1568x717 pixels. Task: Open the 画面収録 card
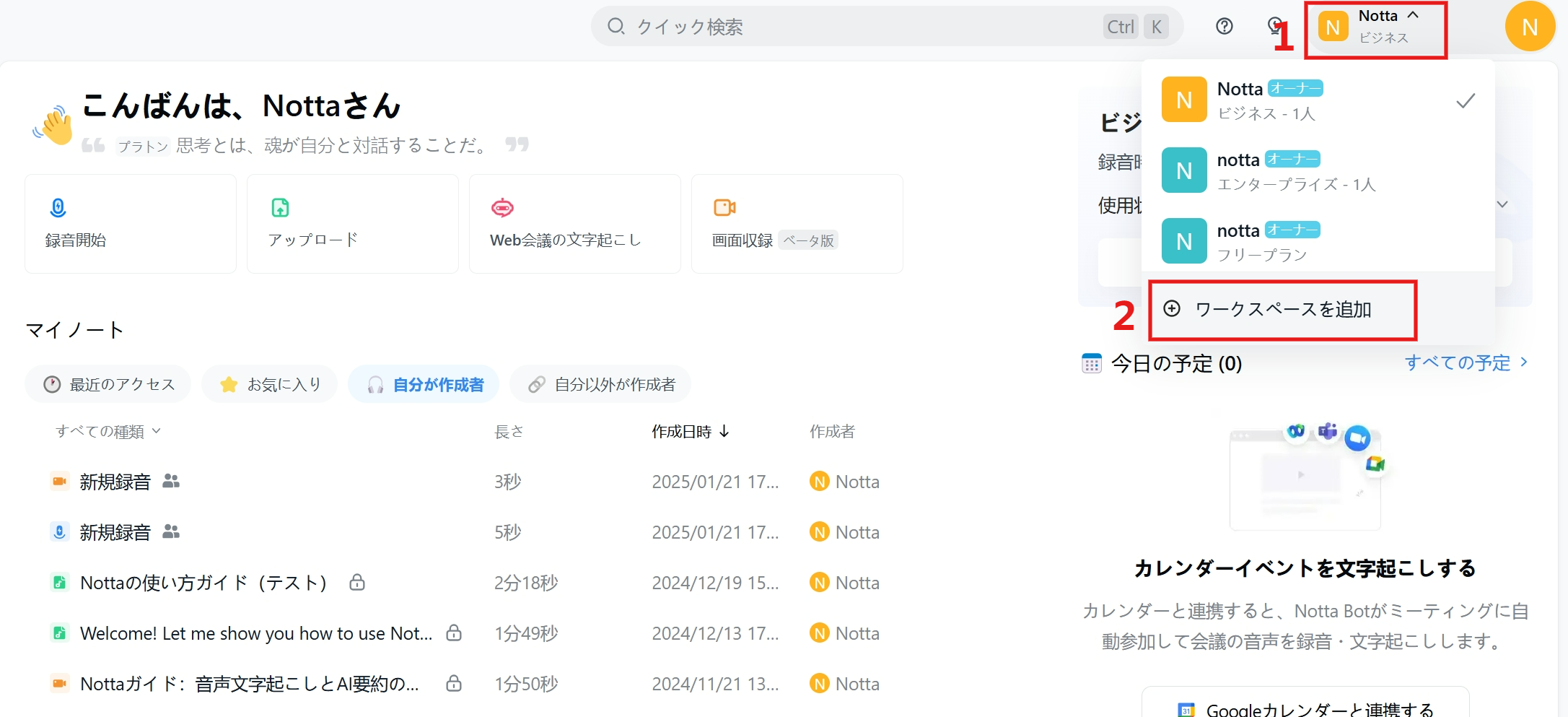click(797, 224)
